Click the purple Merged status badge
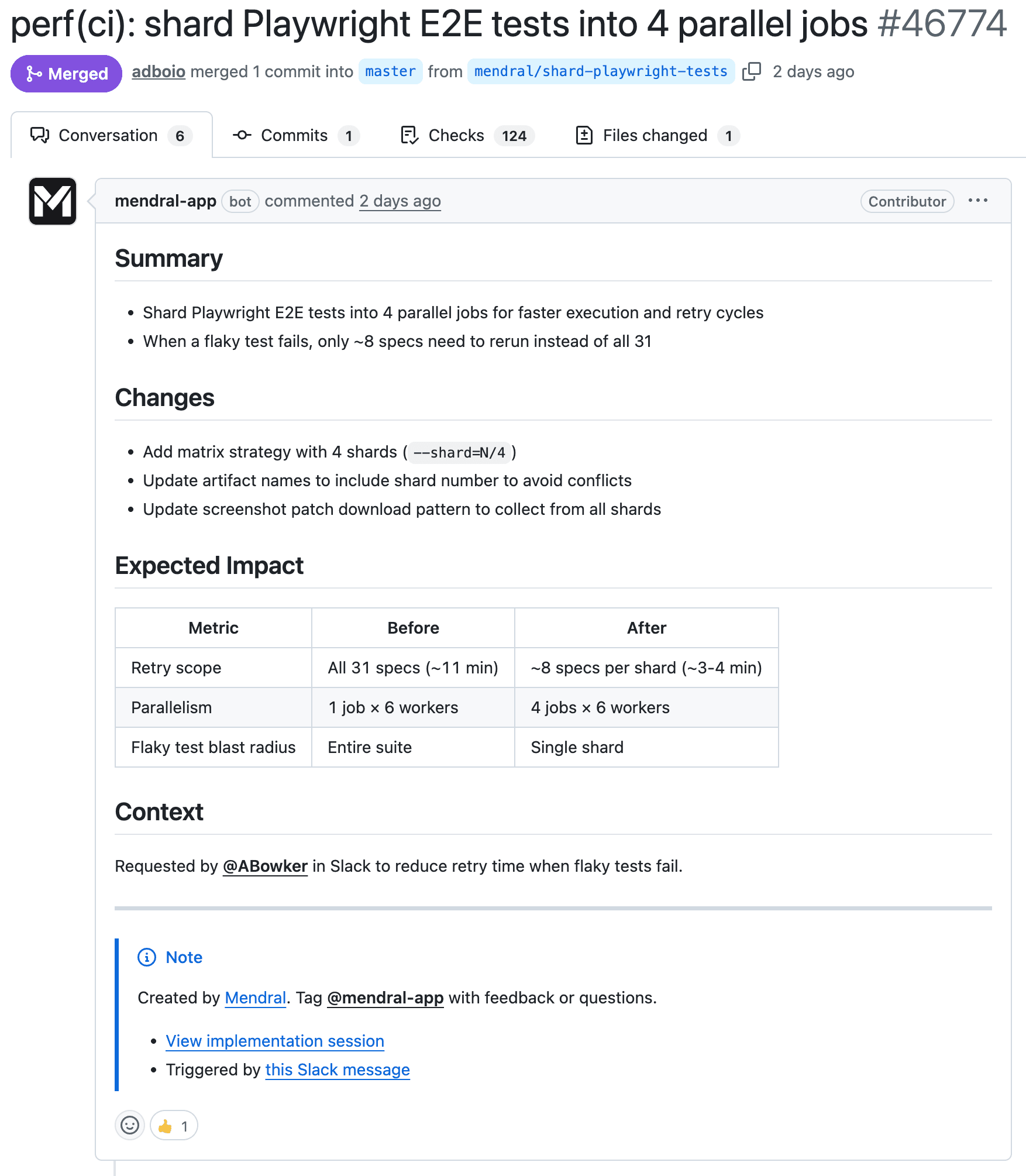Image resolution: width=1026 pixels, height=1176 pixels. [x=66, y=73]
